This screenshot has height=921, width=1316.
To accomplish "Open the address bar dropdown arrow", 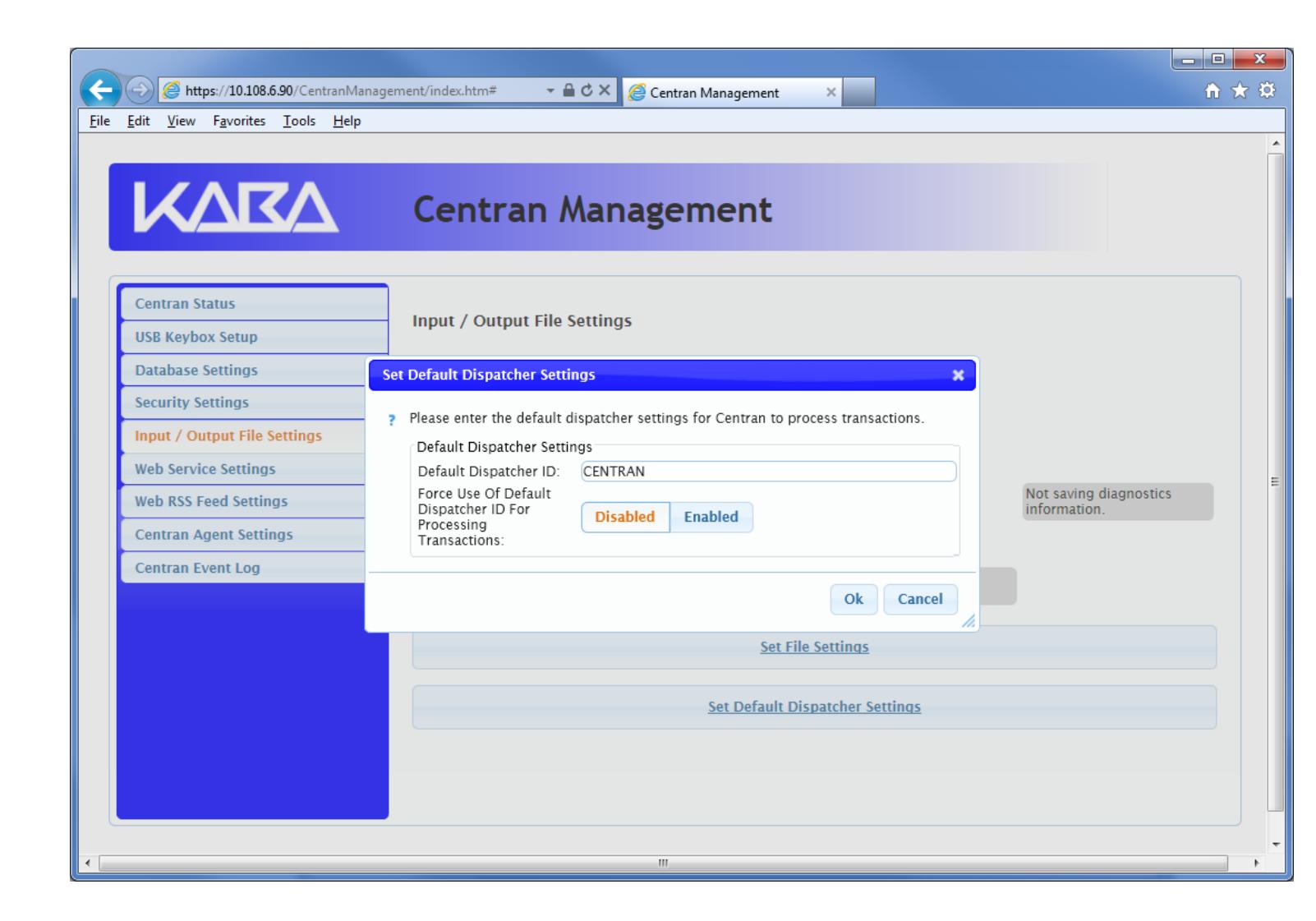I will [x=551, y=91].
